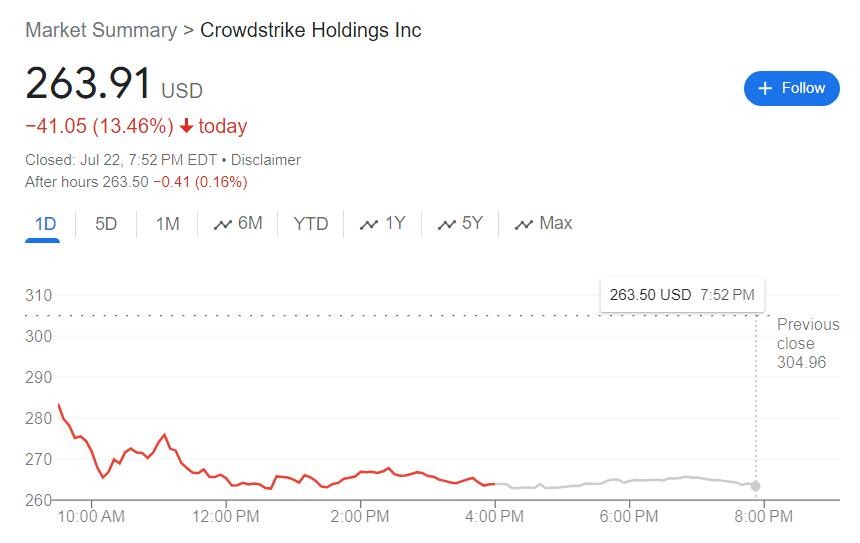Click the Crowdstrike Holdings Inc title
Image resolution: width=860 pixels, height=543 pixels.
click(311, 30)
